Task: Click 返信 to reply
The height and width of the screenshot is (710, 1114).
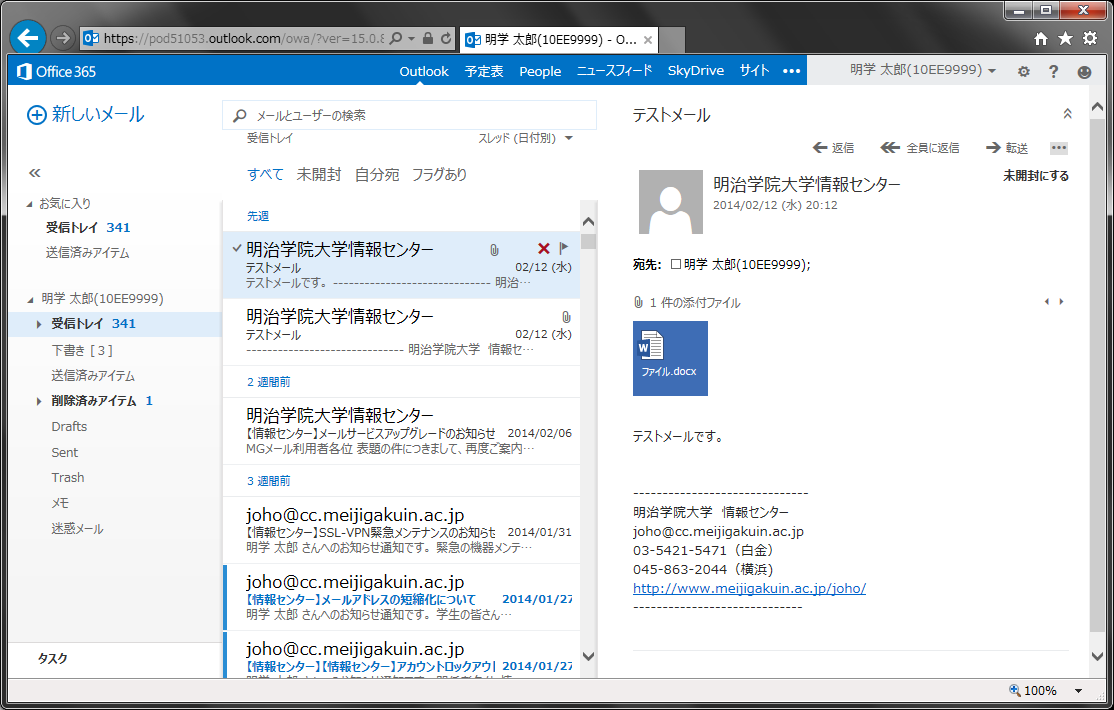Action: pyautogui.click(x=833, y=148)
